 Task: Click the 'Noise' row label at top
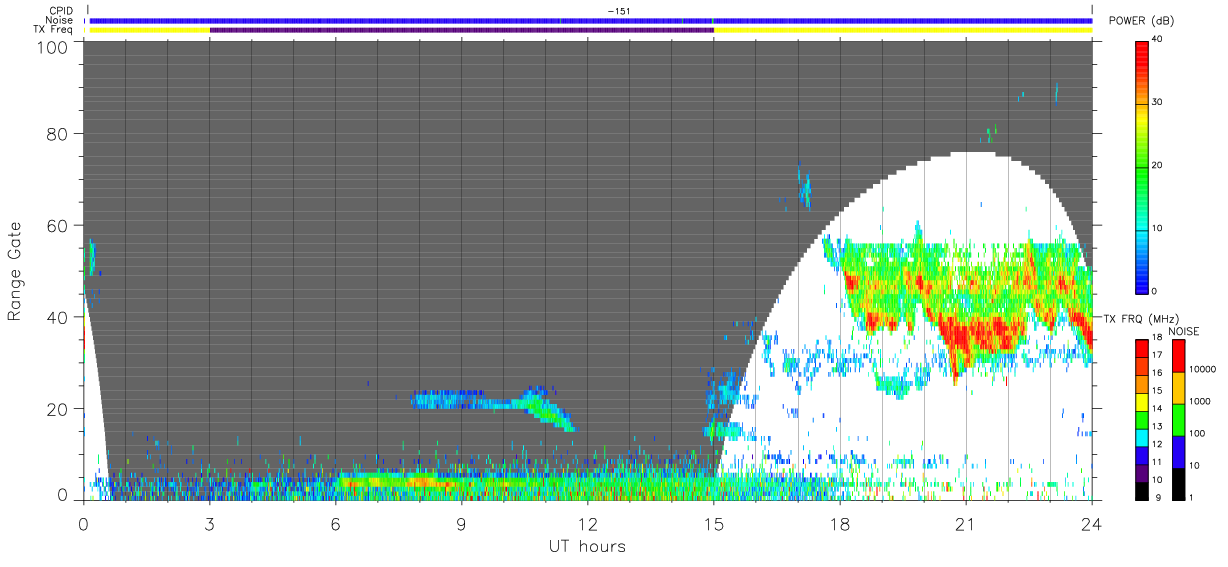(x=60, y=20)
